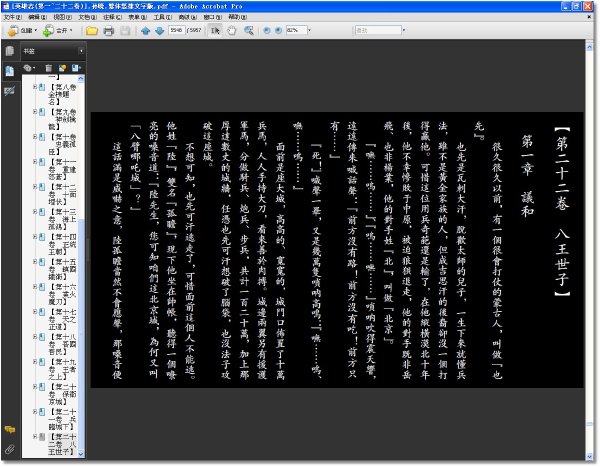Open the 文档 (Document) menu
This screenshot has height=467, width=600.
coord(87,17)
